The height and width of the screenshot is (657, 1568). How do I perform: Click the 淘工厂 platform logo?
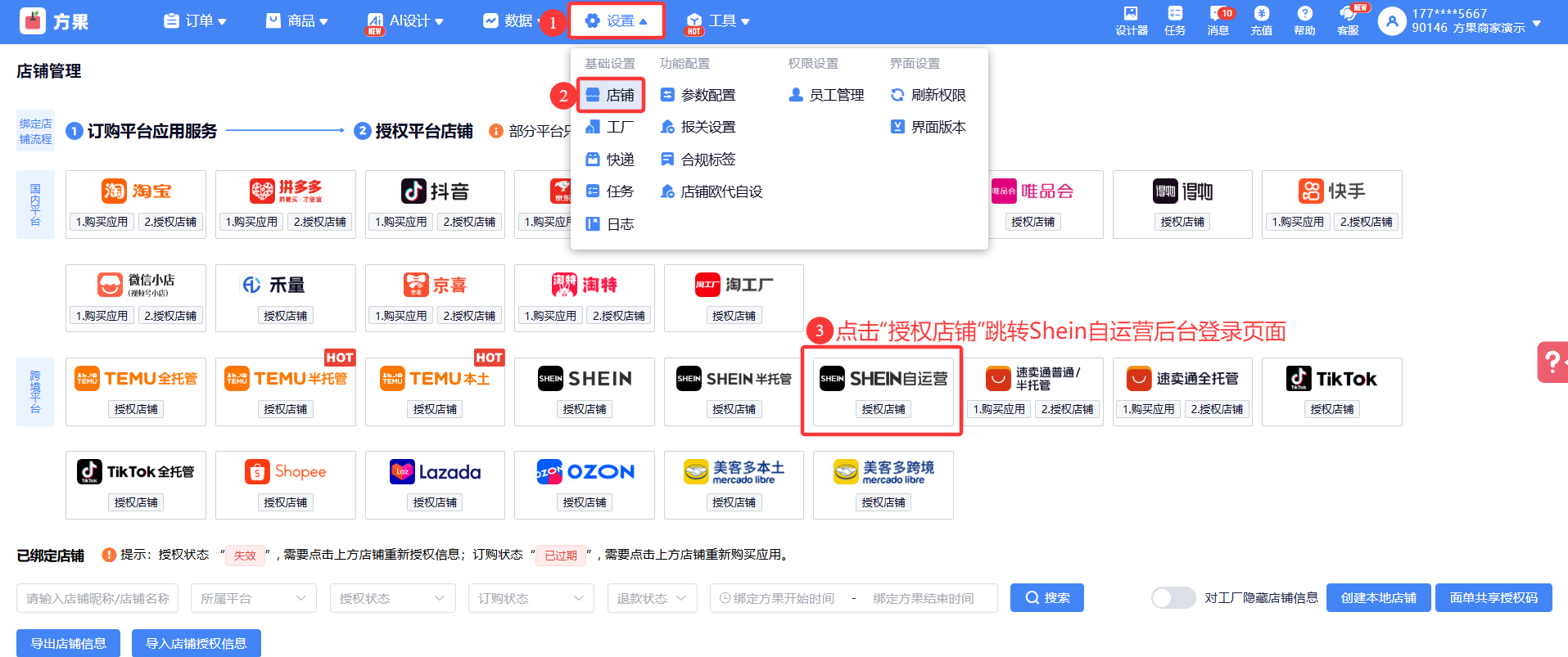(x=734, y=285)
